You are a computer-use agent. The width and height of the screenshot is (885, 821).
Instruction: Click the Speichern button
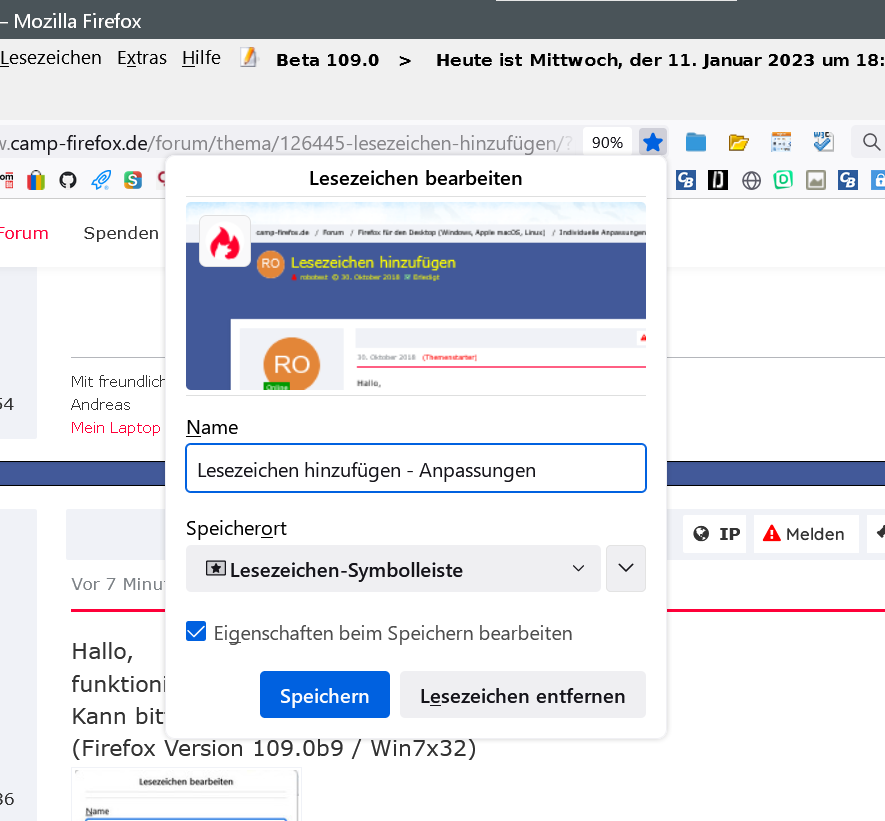[324, 695]
